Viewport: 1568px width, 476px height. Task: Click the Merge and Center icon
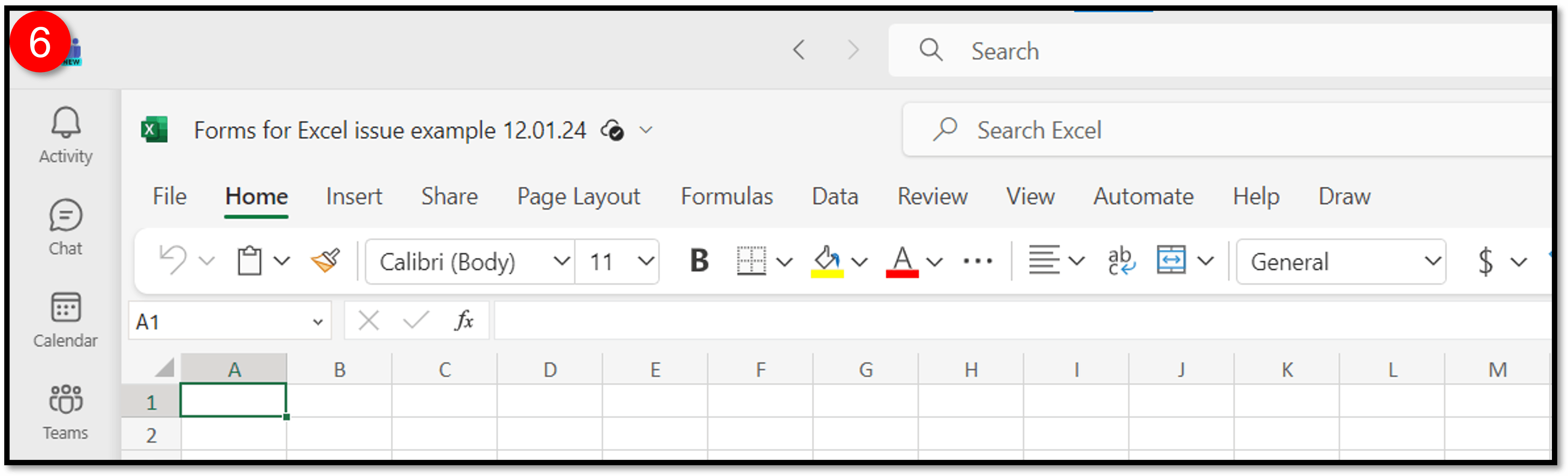point(1170,261)
